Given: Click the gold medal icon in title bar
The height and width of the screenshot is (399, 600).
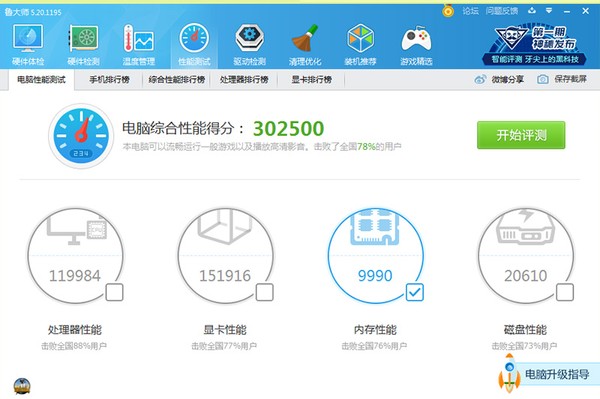Looking at the screenshot, I should 448,11.
